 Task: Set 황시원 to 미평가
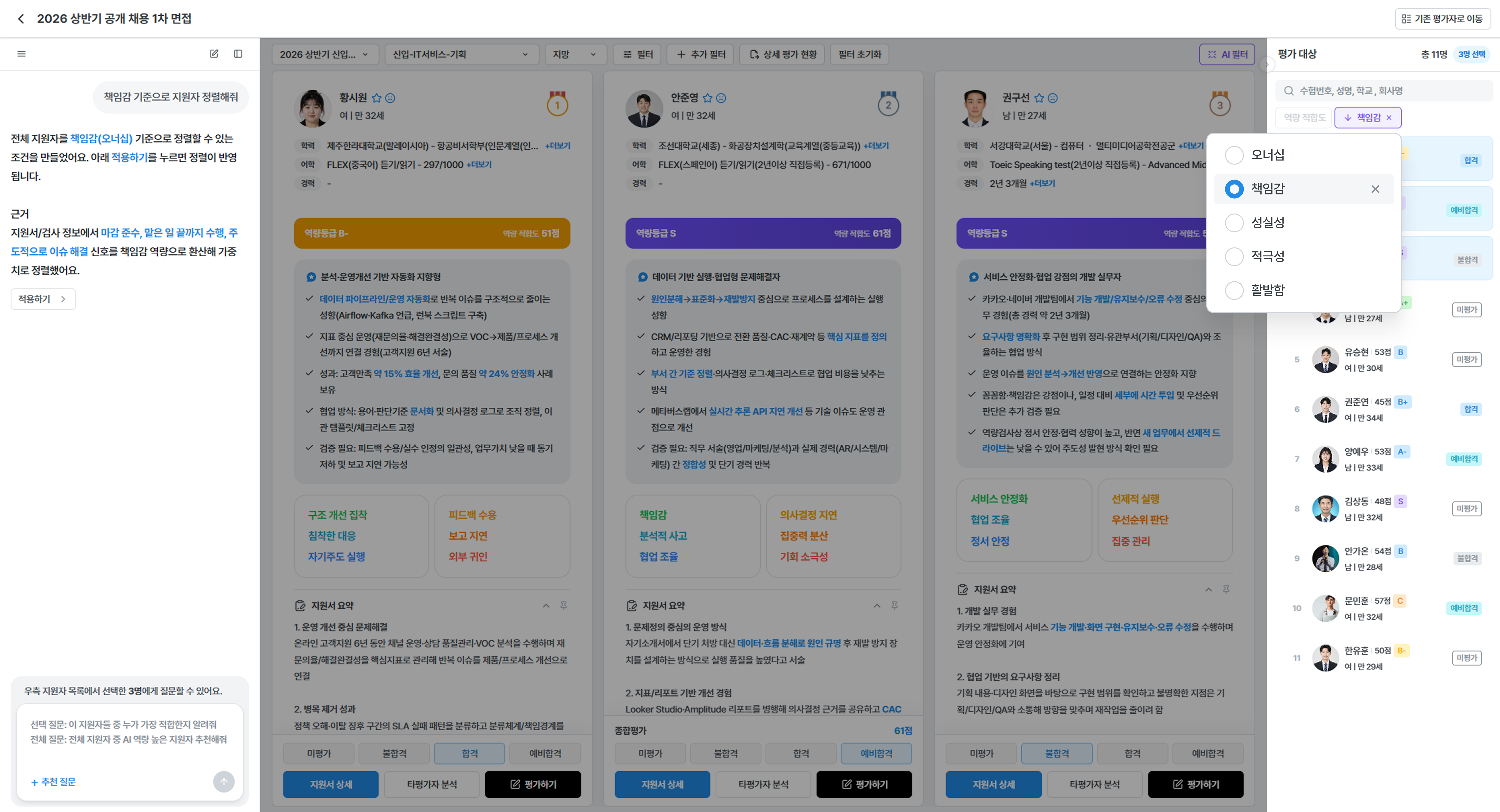click(x=318, y=753)
